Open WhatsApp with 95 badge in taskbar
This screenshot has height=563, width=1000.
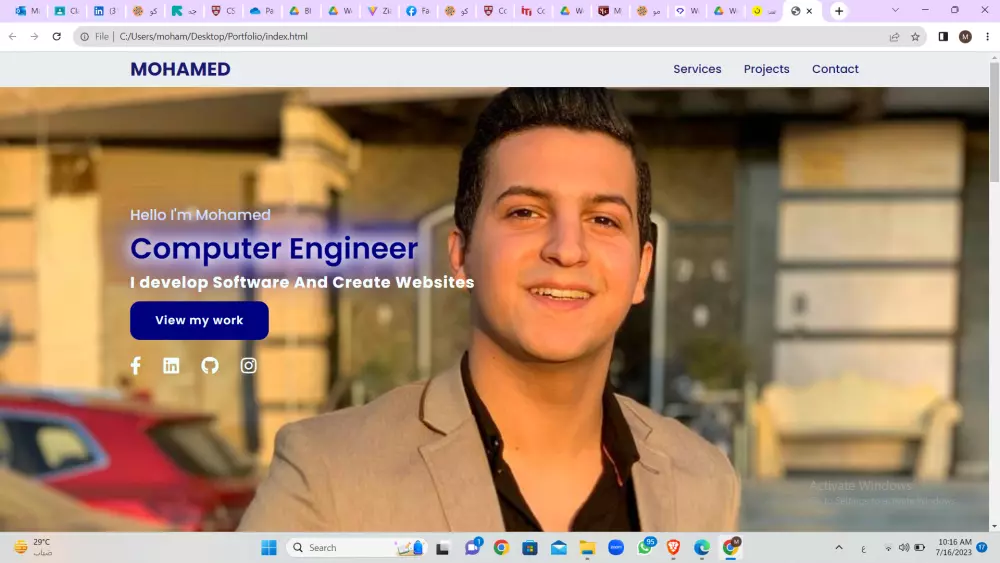pos(645,546)
